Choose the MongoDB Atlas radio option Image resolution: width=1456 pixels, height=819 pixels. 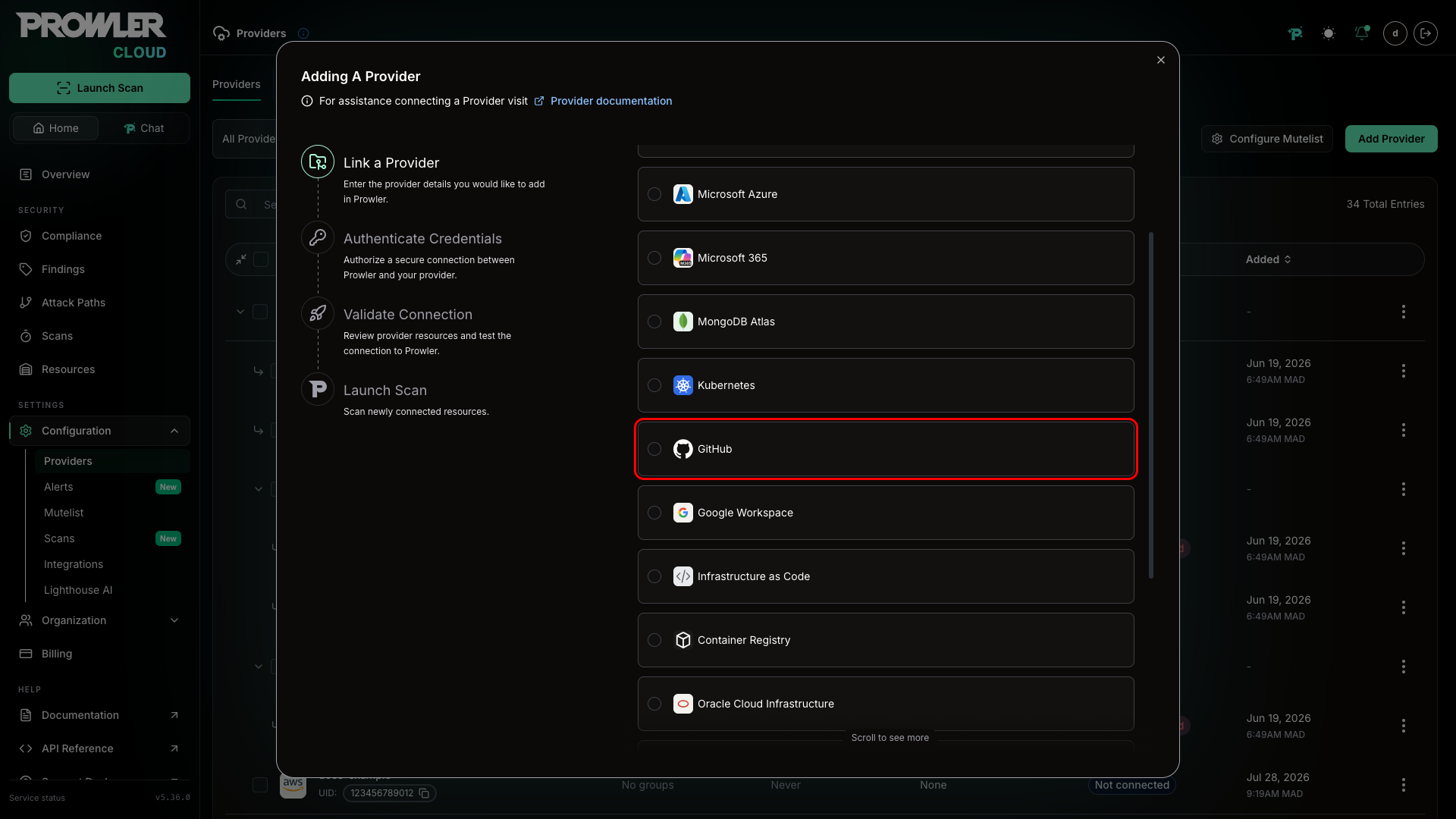coord(654,322)
